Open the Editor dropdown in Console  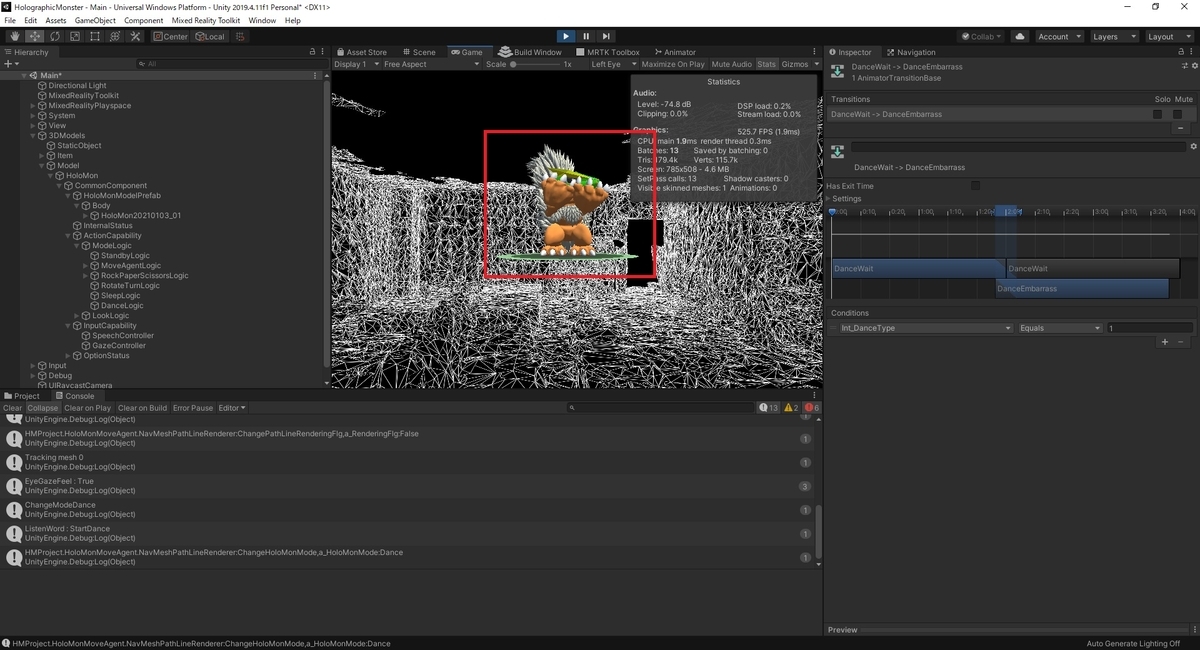click(x=232, y=408)
